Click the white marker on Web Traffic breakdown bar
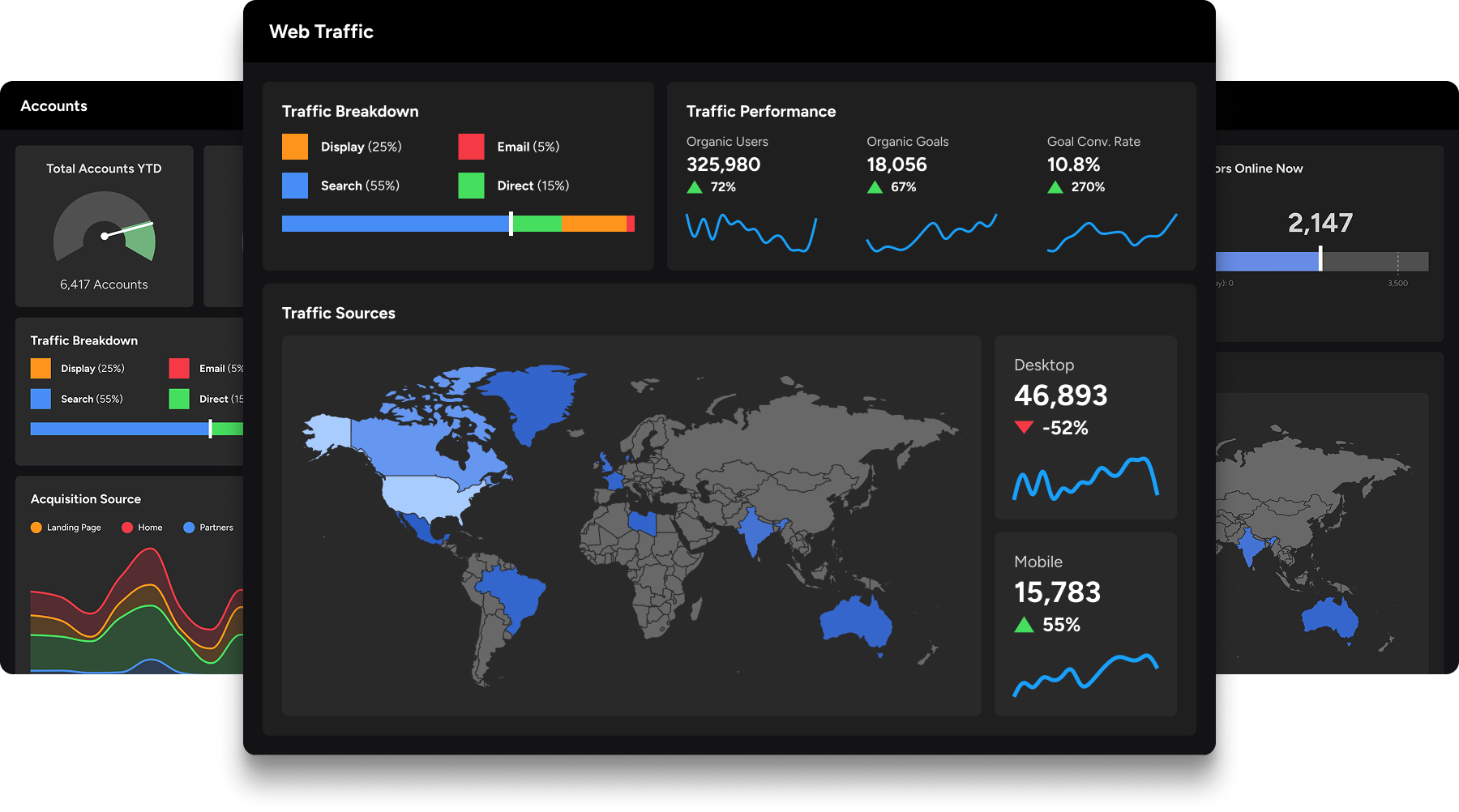This screenshot has height=812, width=1459. coord(511,224)
